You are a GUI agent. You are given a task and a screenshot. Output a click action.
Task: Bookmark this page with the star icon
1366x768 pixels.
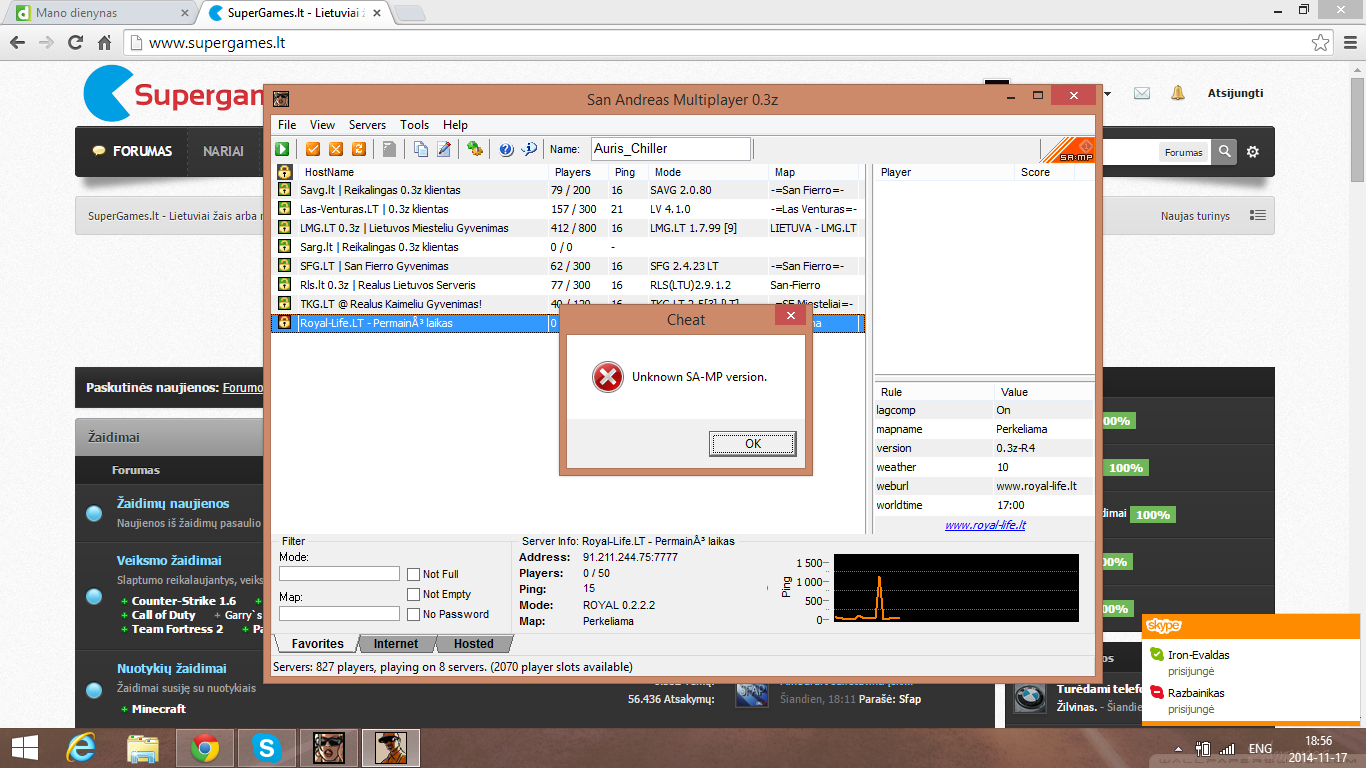tap(1321, 43)
